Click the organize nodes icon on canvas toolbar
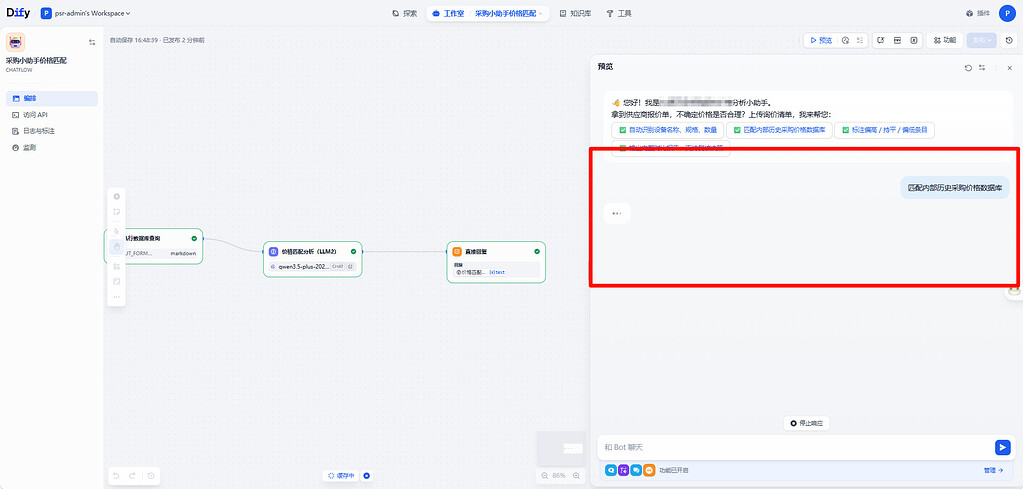This screenshot has height=489, width=1023. (117, 267)
